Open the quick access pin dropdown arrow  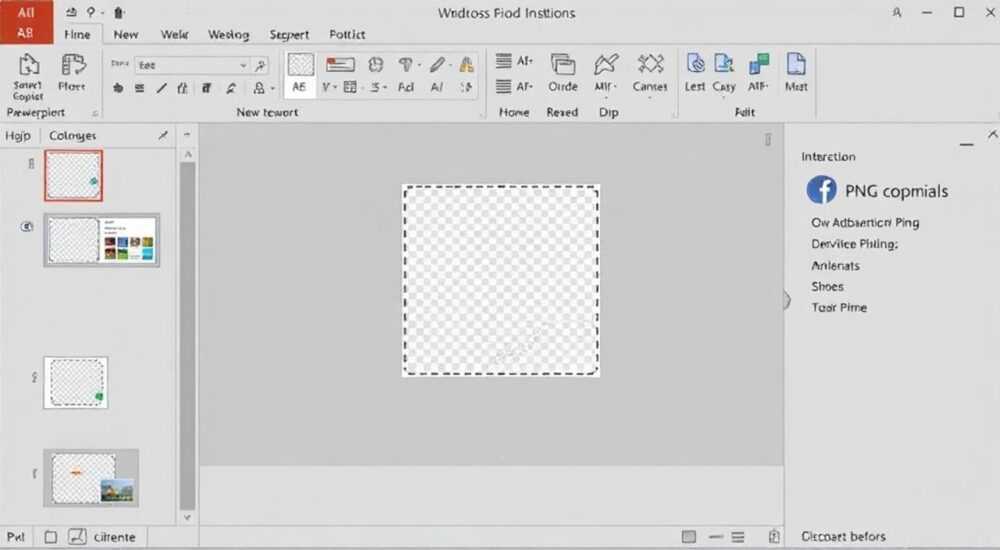point(101,13)
